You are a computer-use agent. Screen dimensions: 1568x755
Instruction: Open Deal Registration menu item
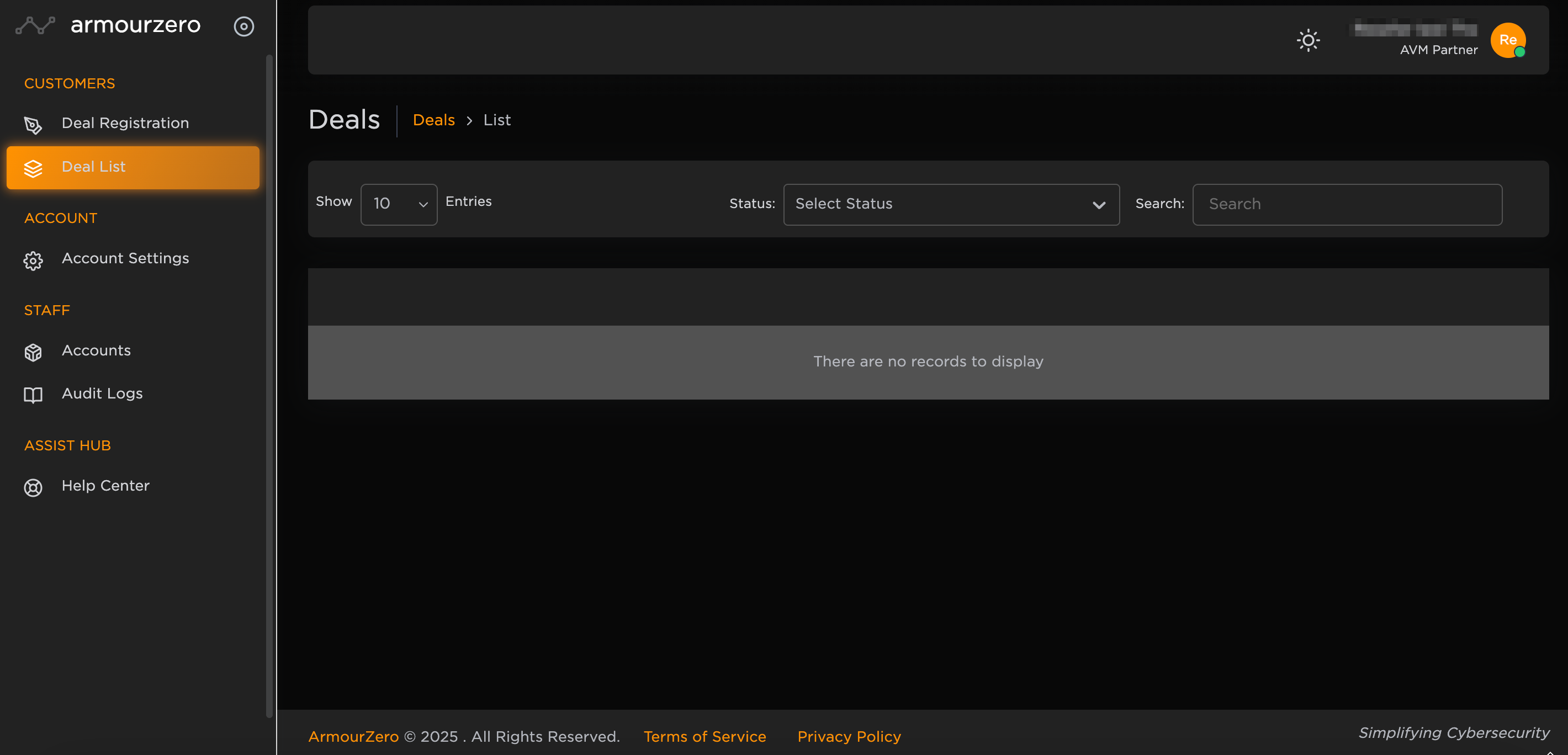pyautogui.click(x=125, y=123)
